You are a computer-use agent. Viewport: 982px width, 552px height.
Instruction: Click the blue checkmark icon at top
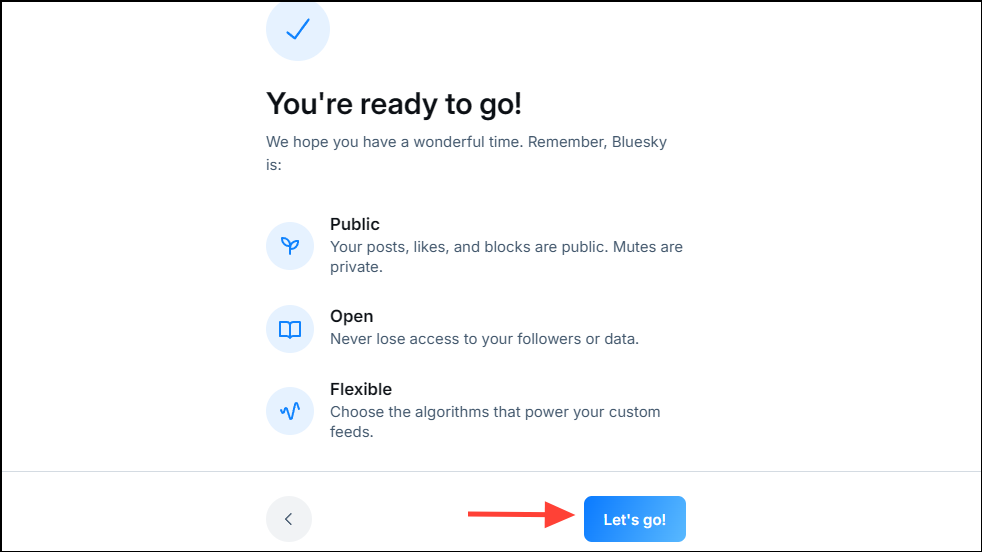pyautogui.click(x=297, y=30)
